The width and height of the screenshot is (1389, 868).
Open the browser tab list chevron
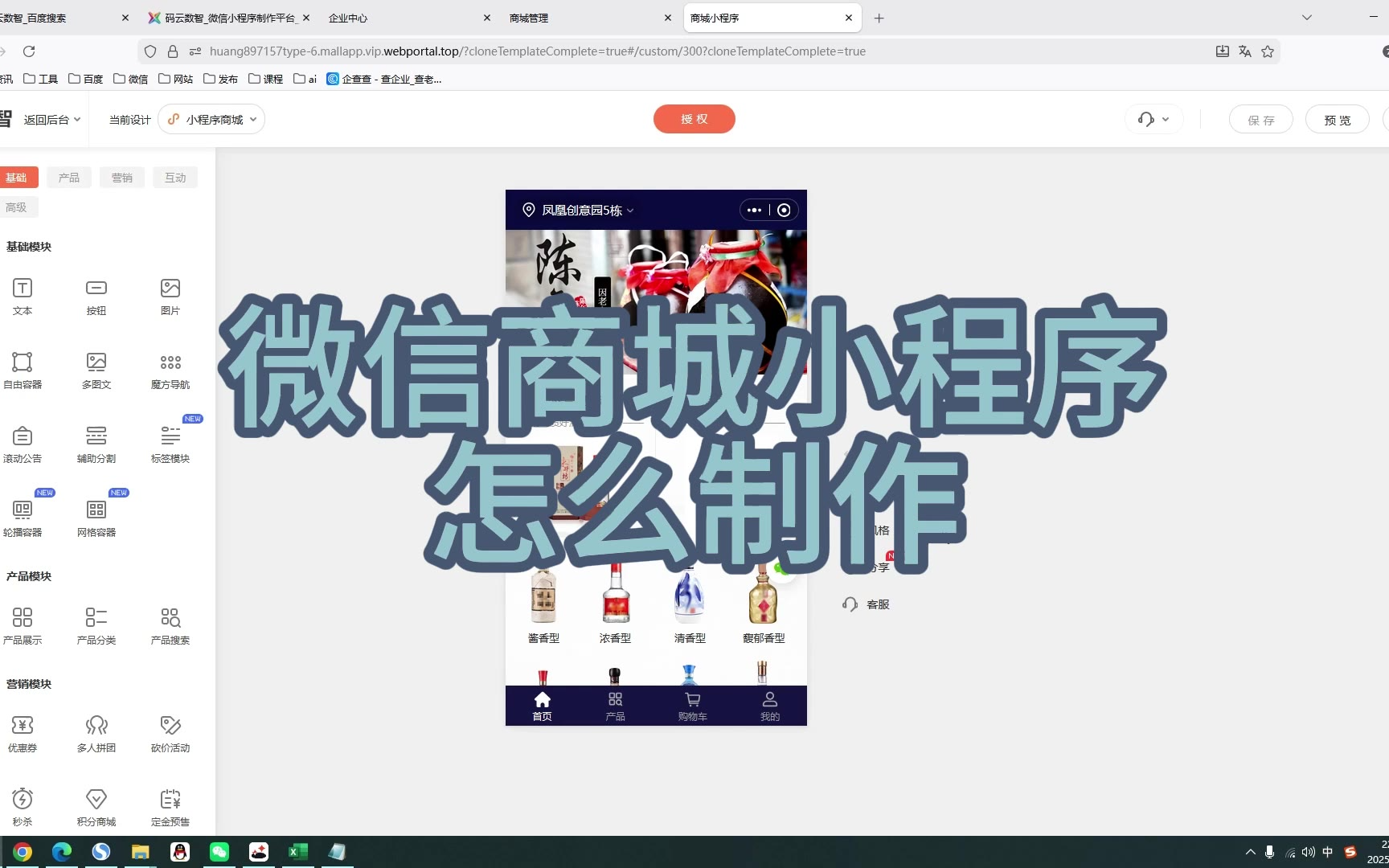1307,18
